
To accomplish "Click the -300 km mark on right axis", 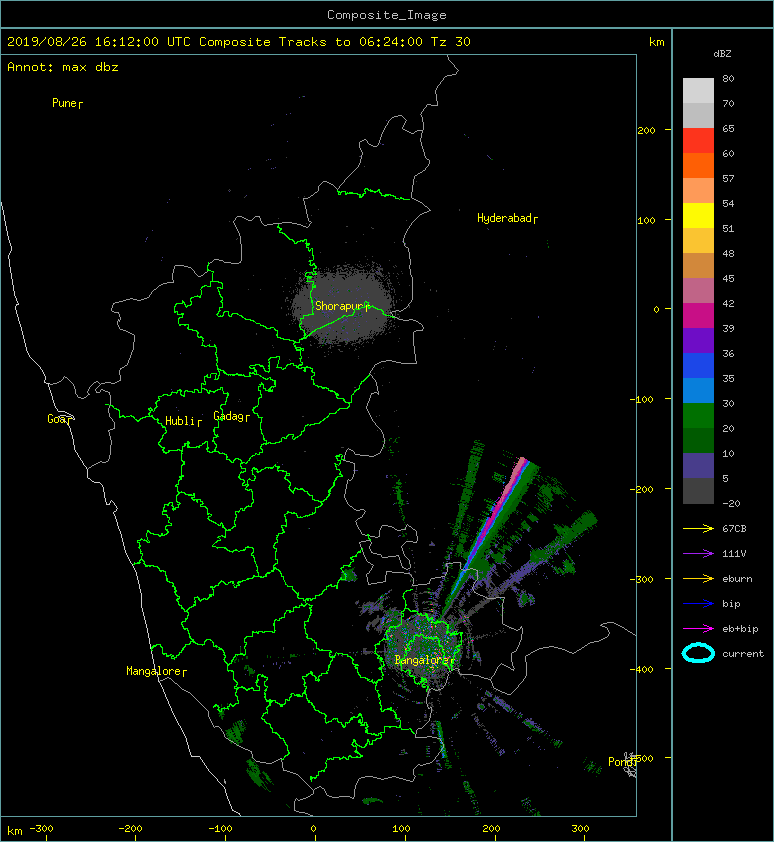I will click(x=641, y=579).
